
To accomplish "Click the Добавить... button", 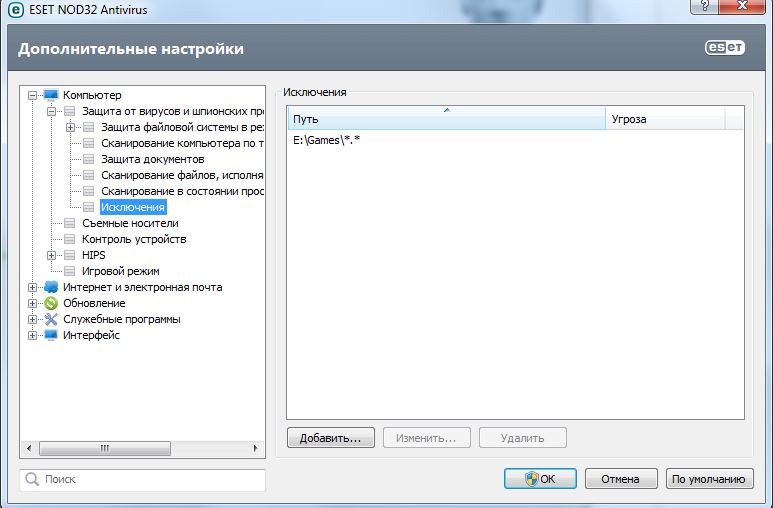I will [x=331, y=438].
